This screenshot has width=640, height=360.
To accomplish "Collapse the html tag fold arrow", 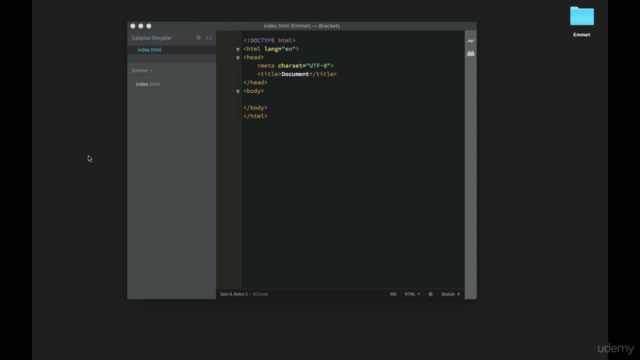I will click(238, 49).
